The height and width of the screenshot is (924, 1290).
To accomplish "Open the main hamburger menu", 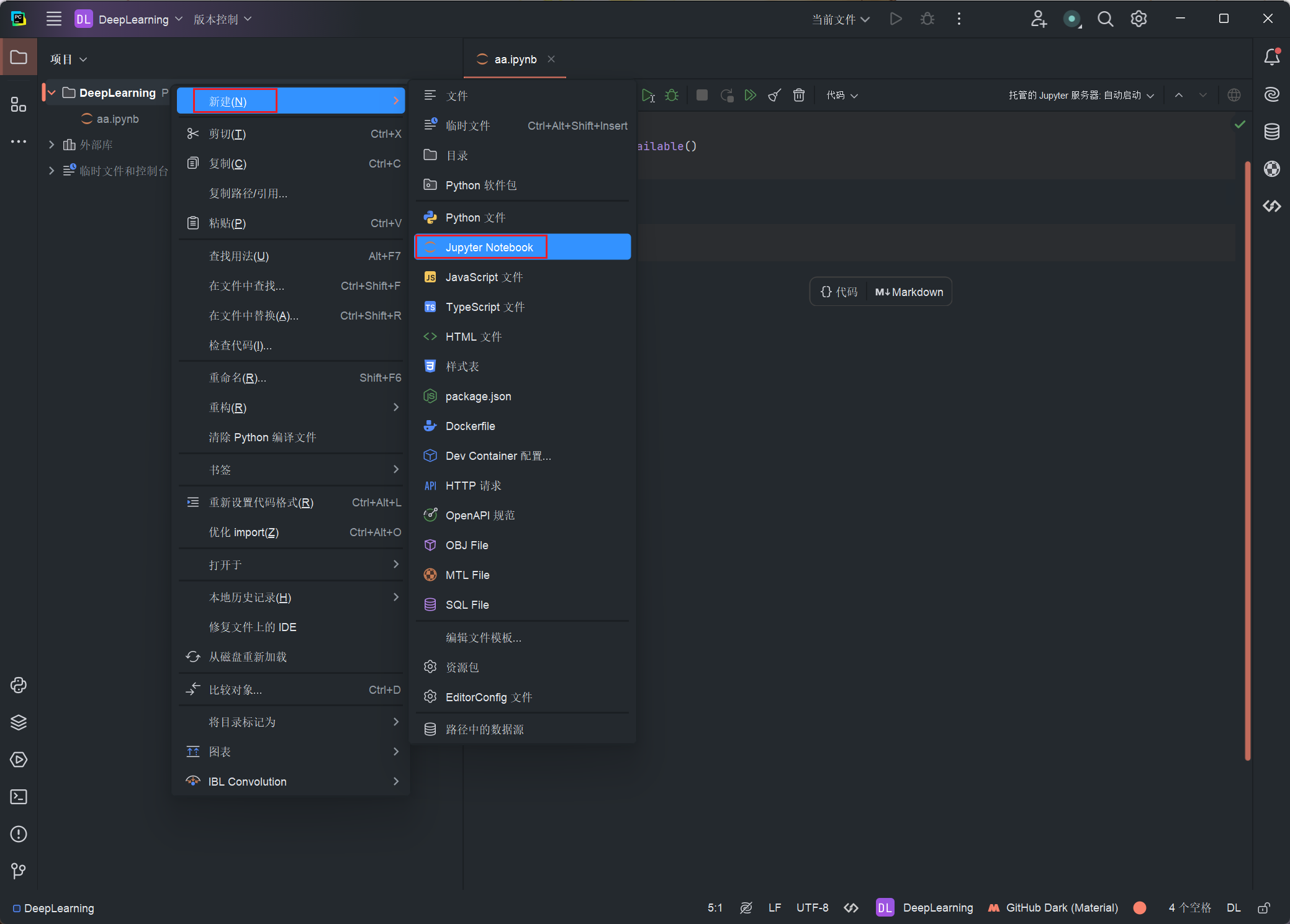I will (54, 19).
